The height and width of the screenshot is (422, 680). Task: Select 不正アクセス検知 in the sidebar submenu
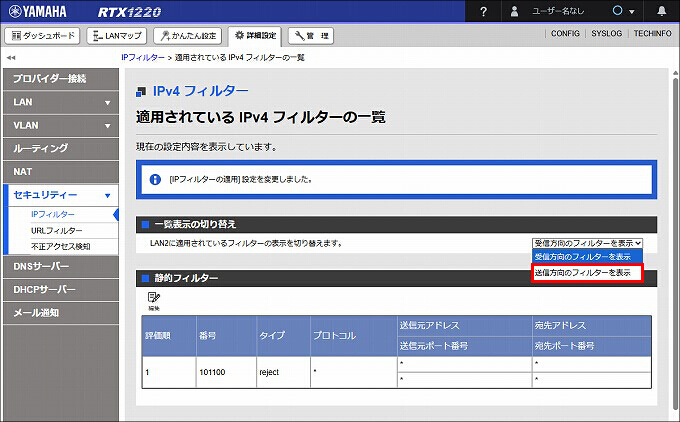pos(60,246)
